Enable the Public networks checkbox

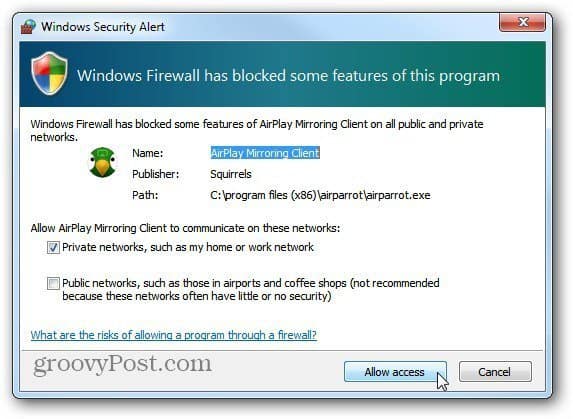(53, 283)
